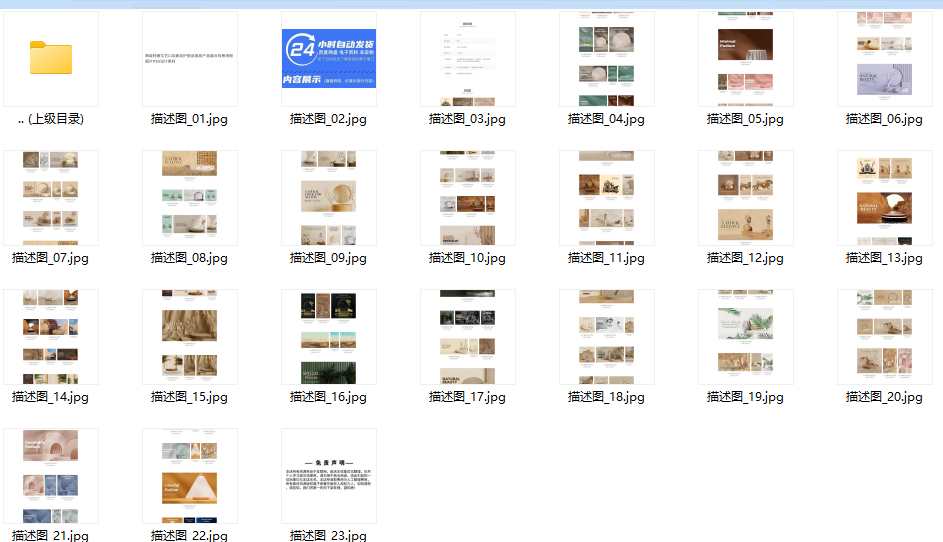Select the 描述图_19.jpg leaf thumbnail
This screenshot has width=943, height=542.
tap(745, 337)
